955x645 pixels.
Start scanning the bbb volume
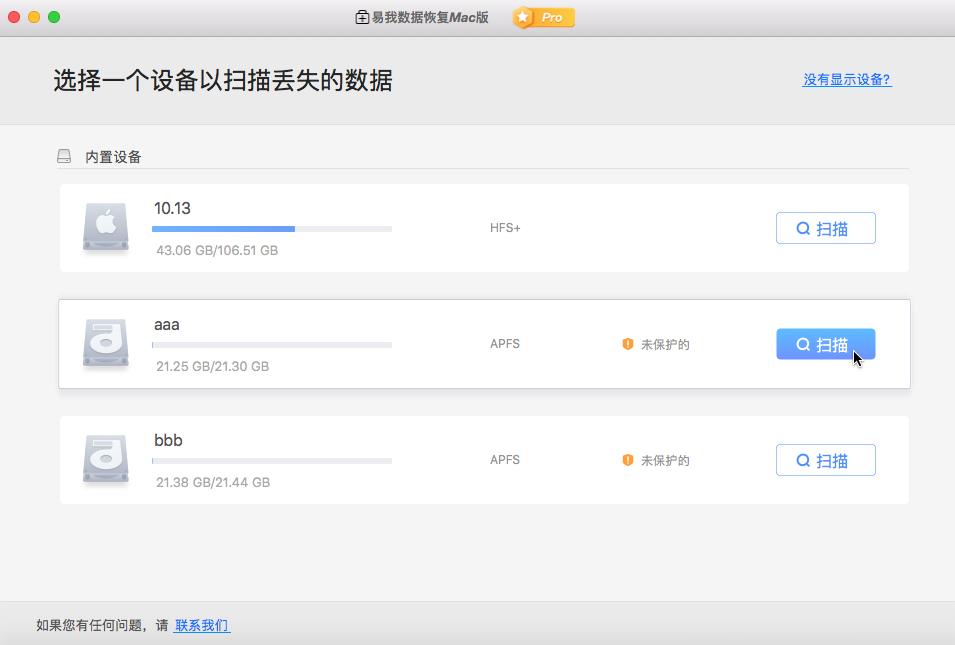pyautogui.click(x=825, y=459)
